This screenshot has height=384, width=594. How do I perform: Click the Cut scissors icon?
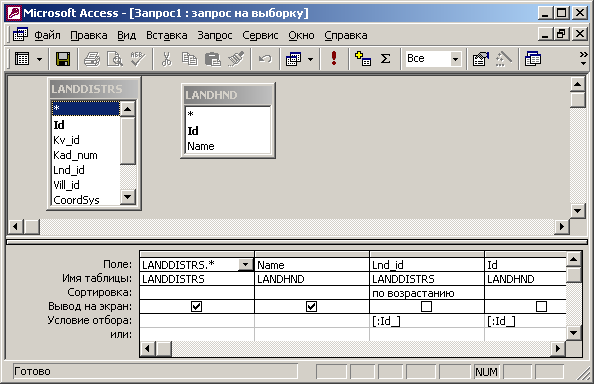click(x=166, y=59)
